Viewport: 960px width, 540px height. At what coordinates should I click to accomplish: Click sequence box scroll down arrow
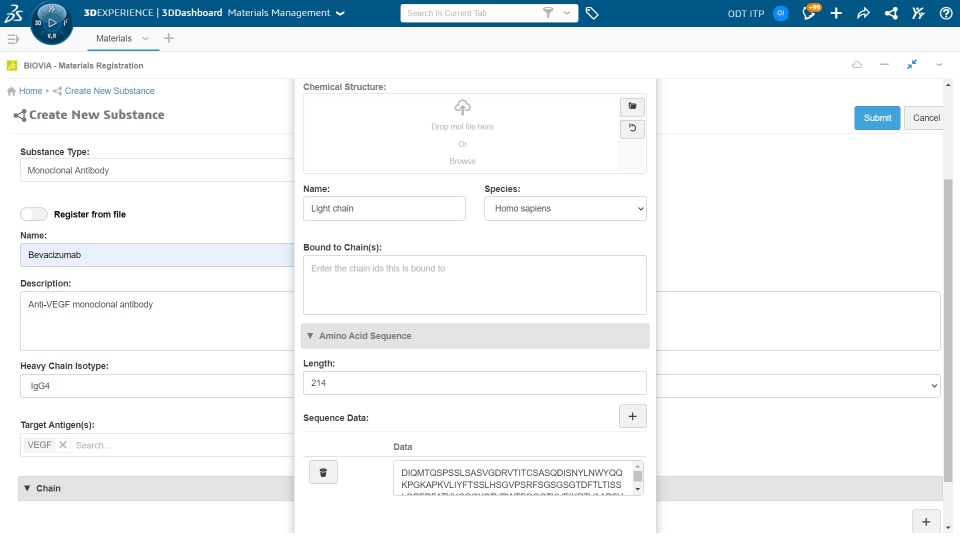click(x=637, y=489)
